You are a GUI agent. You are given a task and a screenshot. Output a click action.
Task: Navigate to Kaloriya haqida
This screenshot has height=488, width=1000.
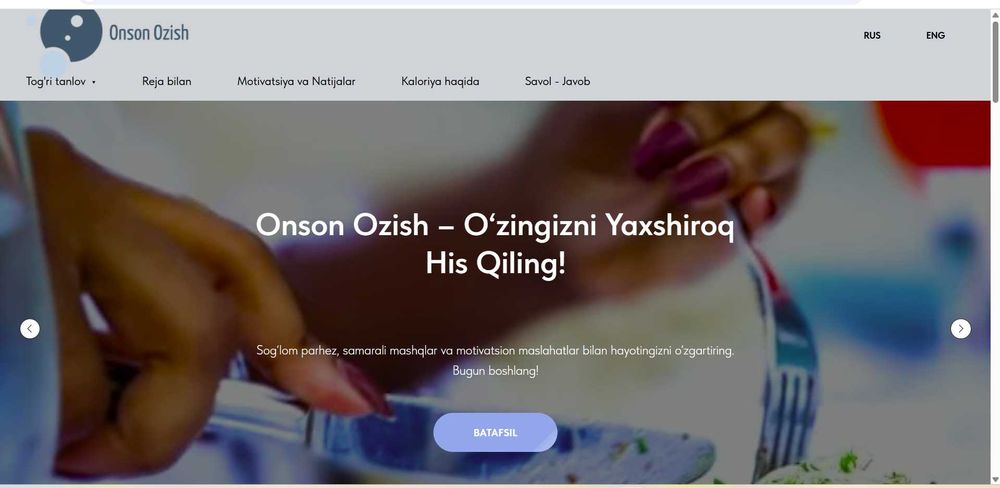coord(440,82)
